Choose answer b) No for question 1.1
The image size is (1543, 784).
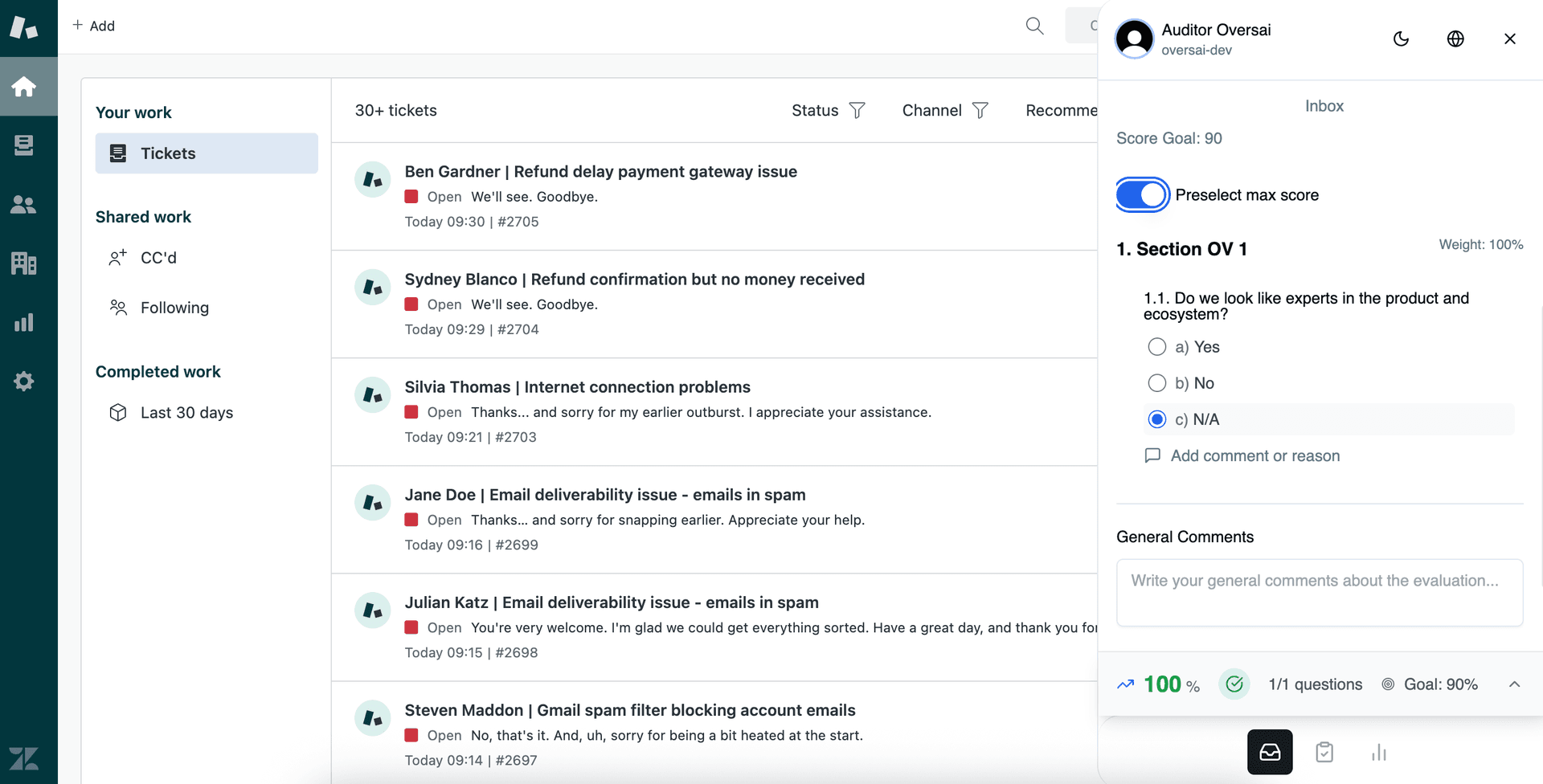tap(1157, 383)
